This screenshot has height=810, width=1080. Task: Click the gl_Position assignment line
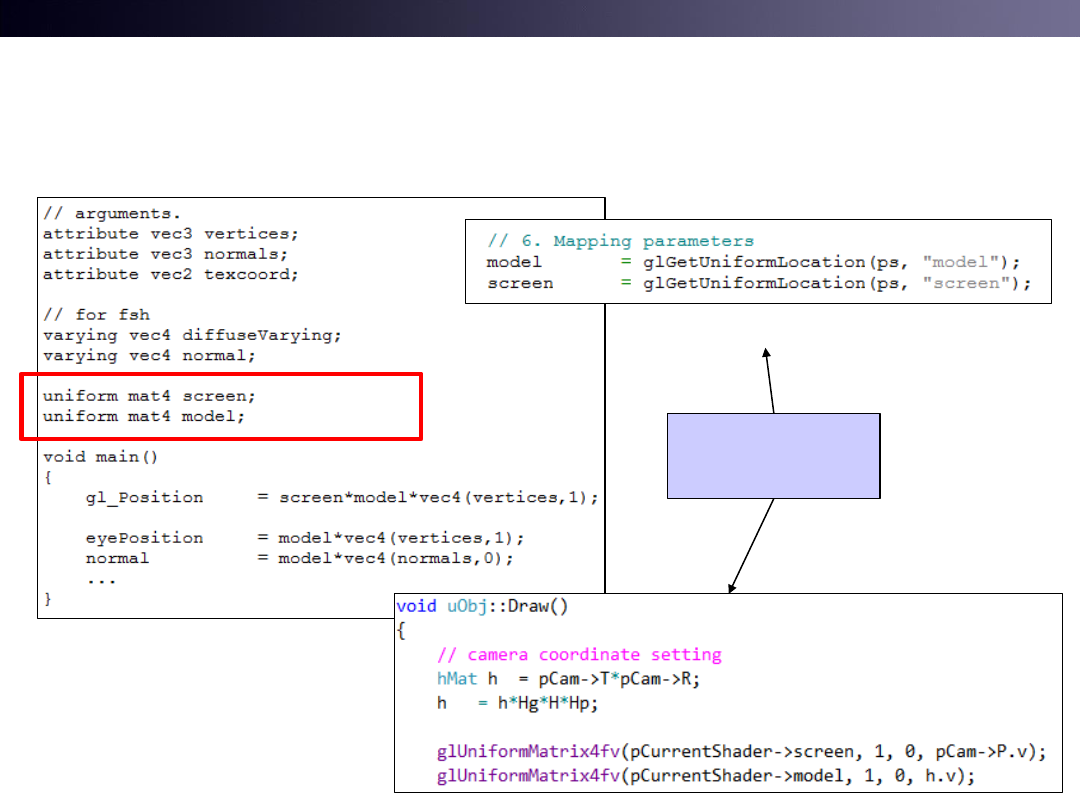point(340,497)
